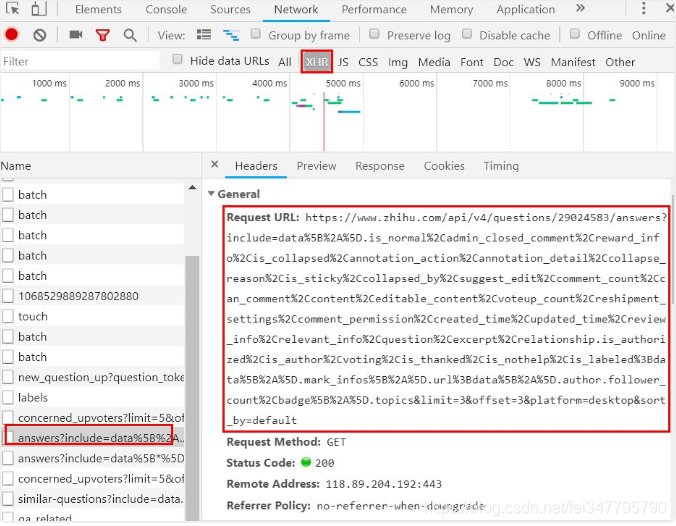Select the inspect element picker icon
The height and width of the screenshot is (526, 676).
13,9
